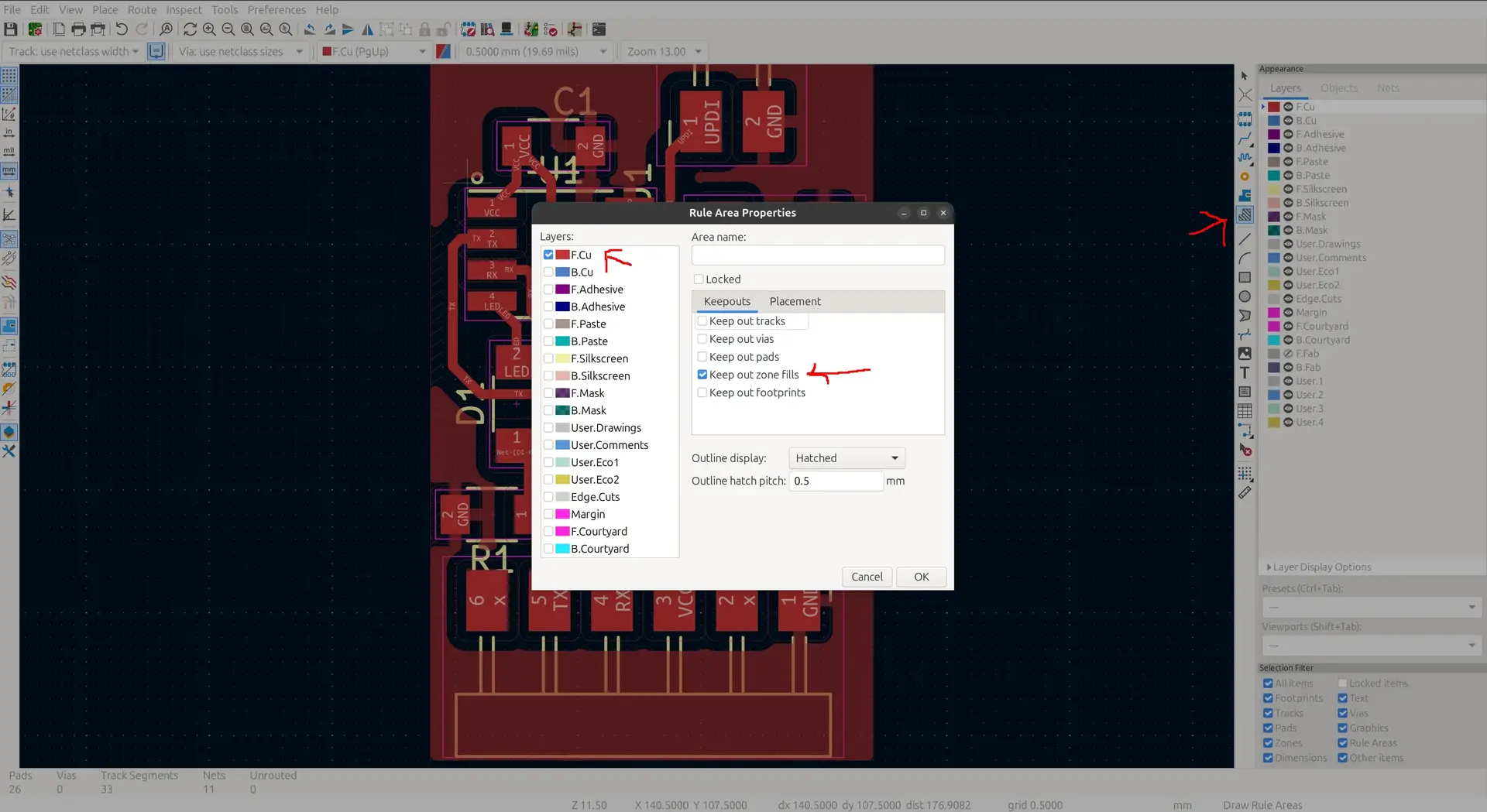Check the B.Cu layer in dialog list

point(548,272)
